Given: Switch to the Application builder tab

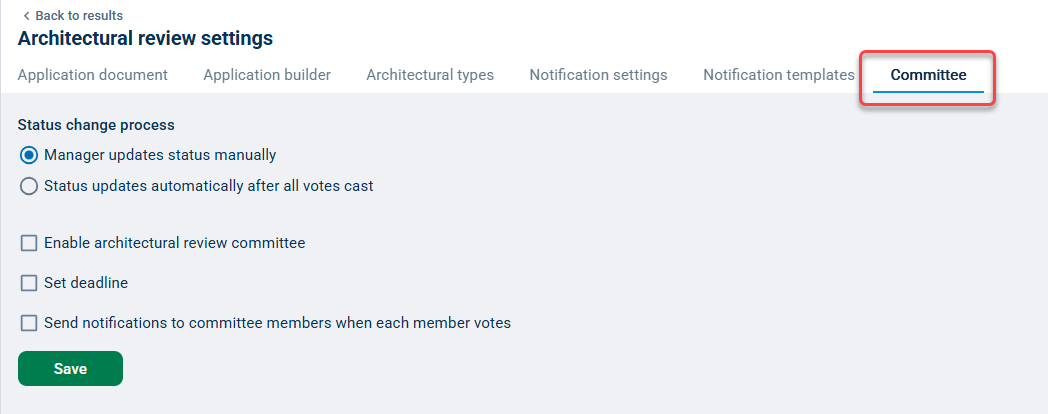Looking at the screenshot, I should (267, 75).
